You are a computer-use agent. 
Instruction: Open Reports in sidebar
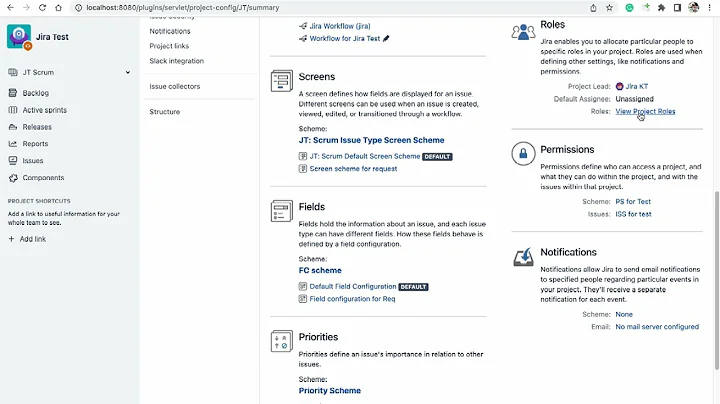(x=35, y=144)
